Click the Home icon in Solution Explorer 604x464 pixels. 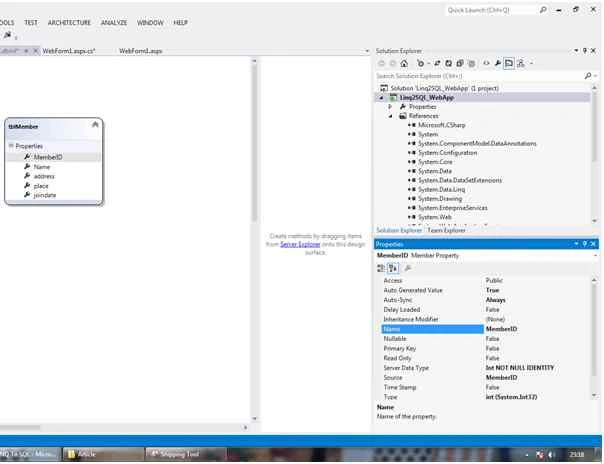point(404,63)
